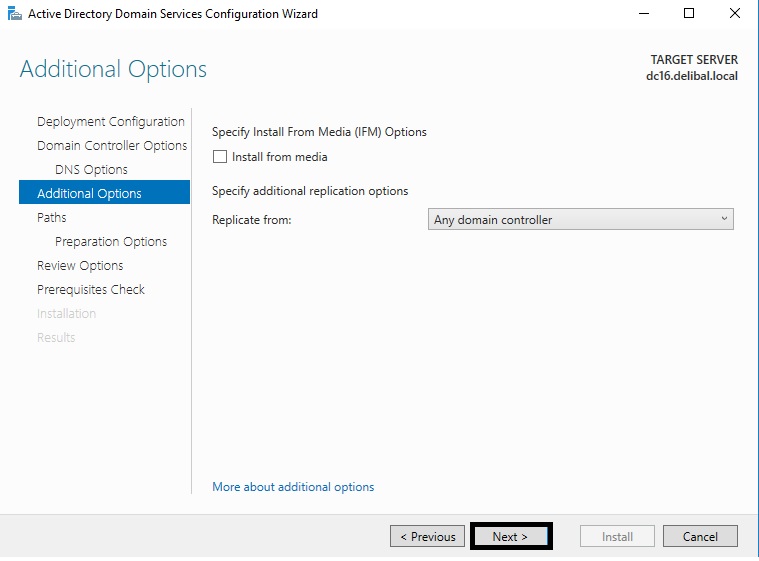The height and width of the screenshot is (561, 759).
Task: Click the Install from media label
Action: click(279, 157)
